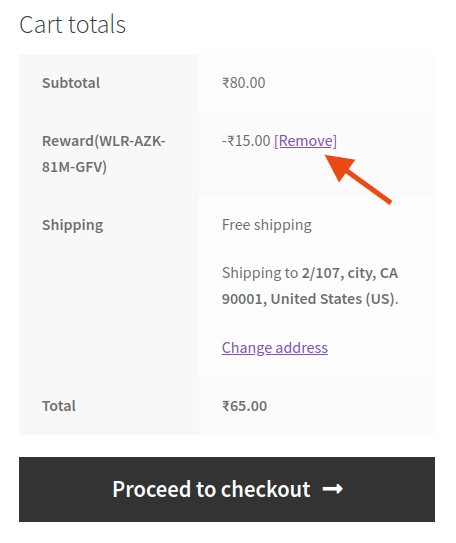Select the Total row label
The height and width of the screenshot is (543, 456).
coord(59,406)
